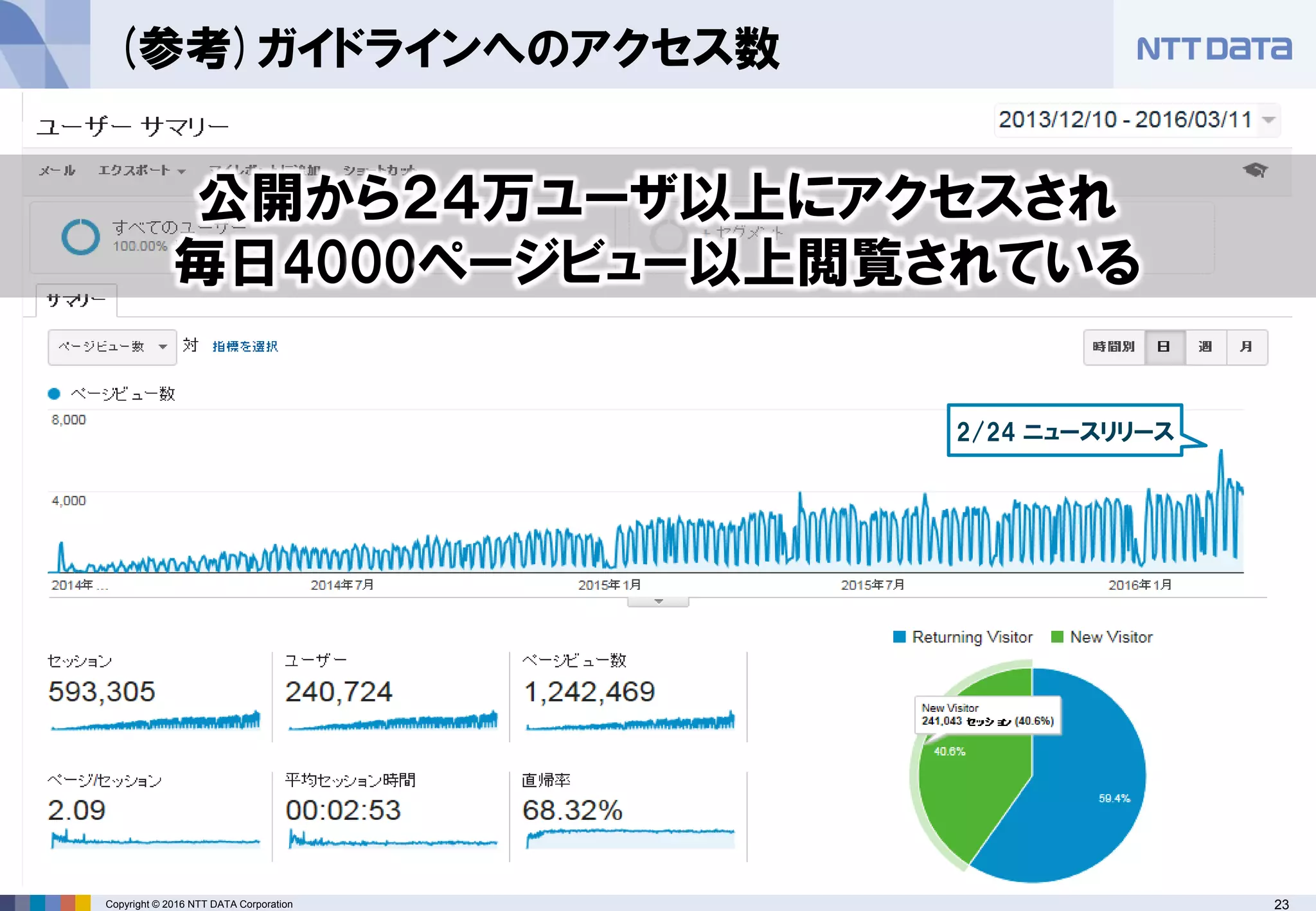
Task: Select the サマリー tab
Action: click(76, 301)
